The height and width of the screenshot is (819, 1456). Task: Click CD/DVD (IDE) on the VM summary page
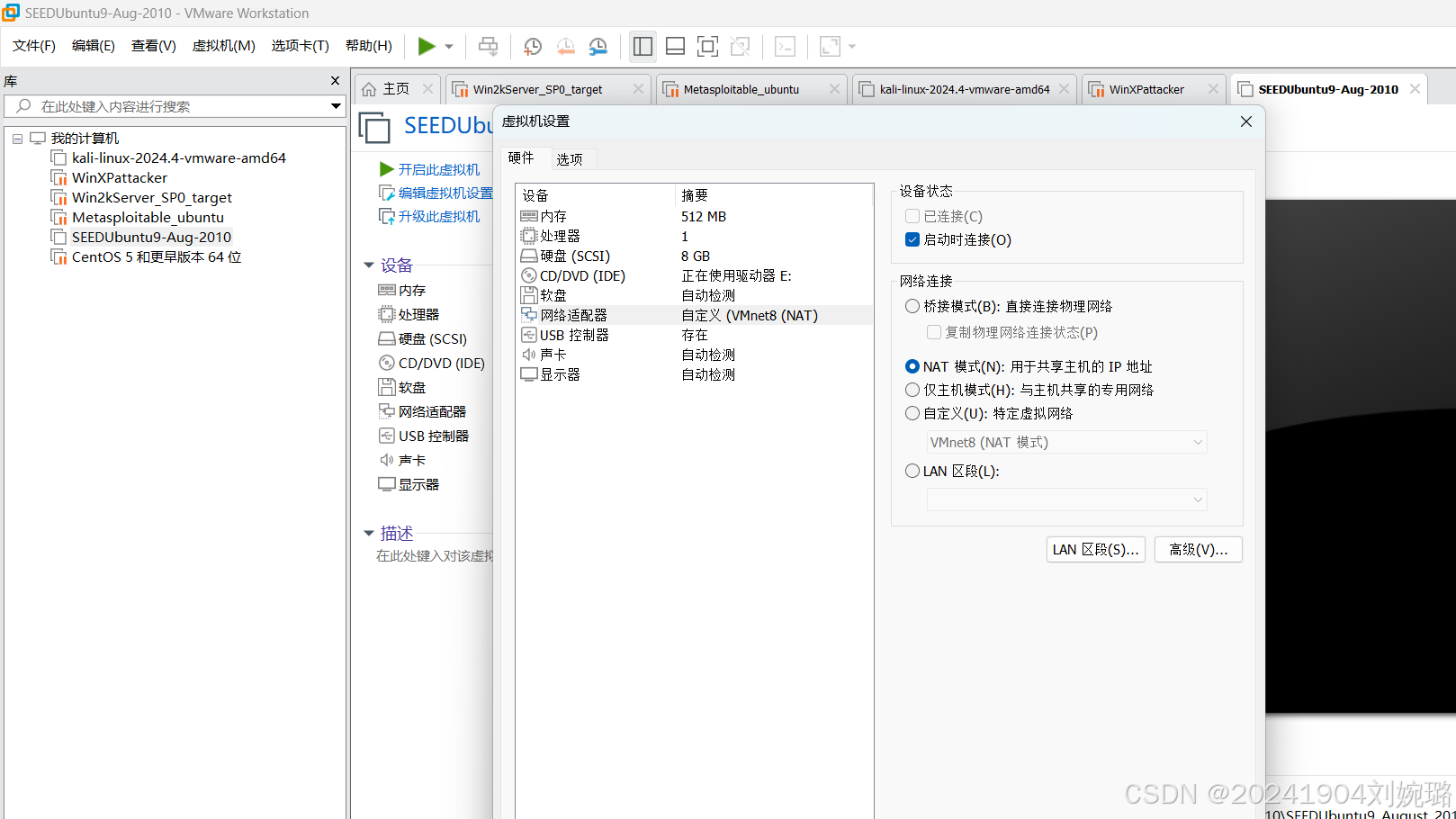pos(432,363)
